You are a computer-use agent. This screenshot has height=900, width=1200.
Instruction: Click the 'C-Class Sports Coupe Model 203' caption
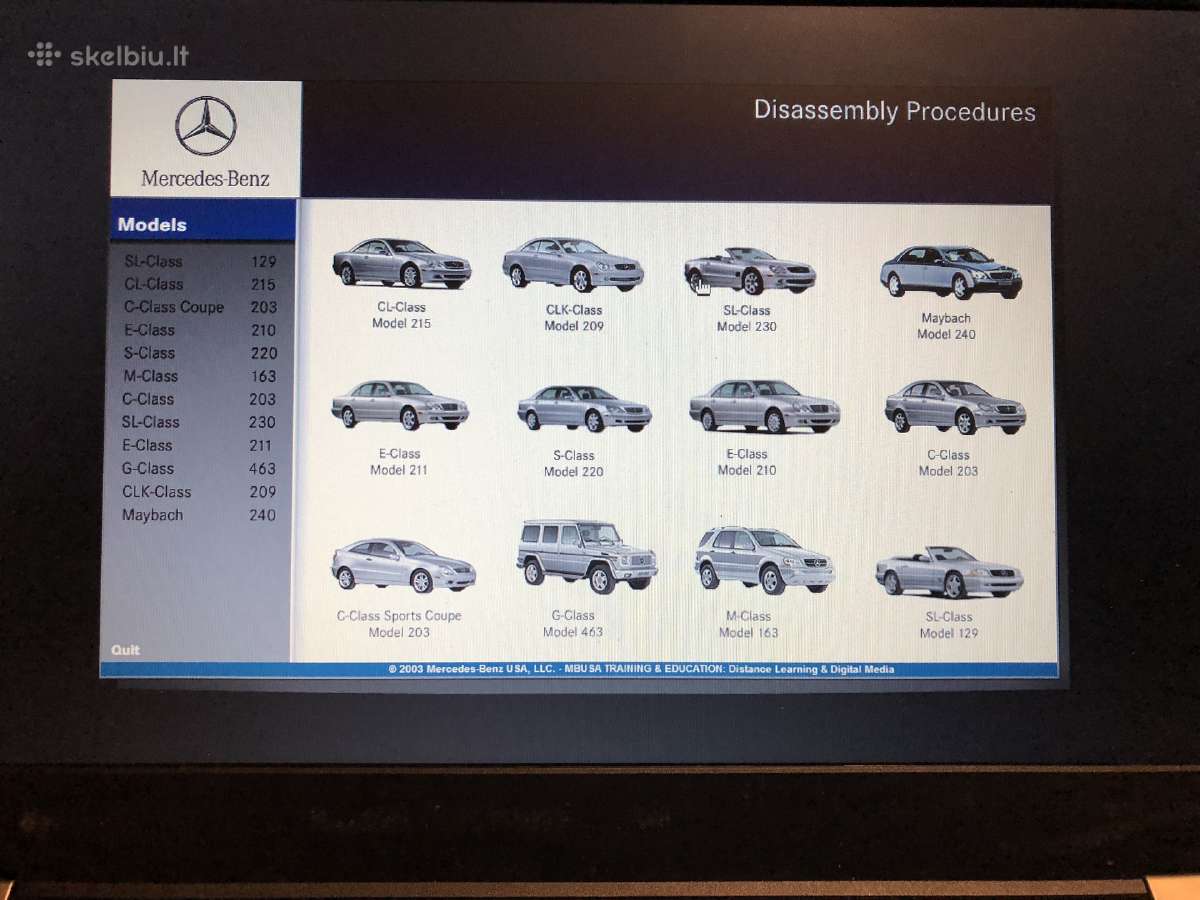pos(399,624)
